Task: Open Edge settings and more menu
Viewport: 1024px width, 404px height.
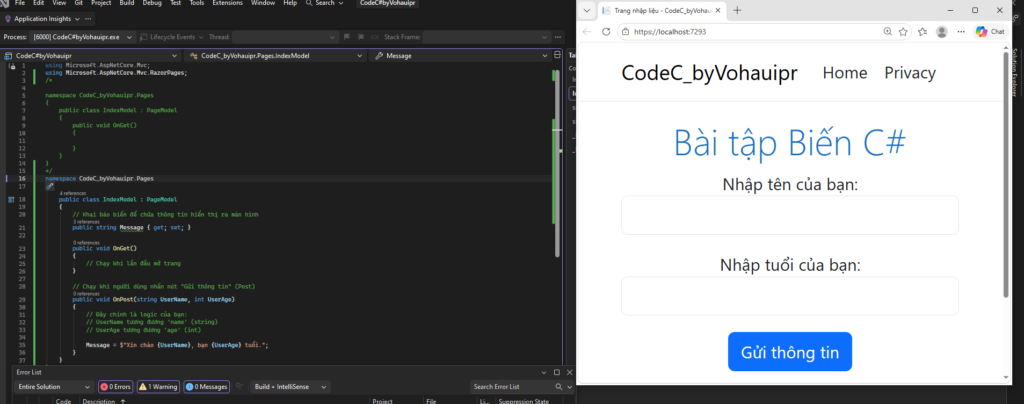Action: coord(961,32)
